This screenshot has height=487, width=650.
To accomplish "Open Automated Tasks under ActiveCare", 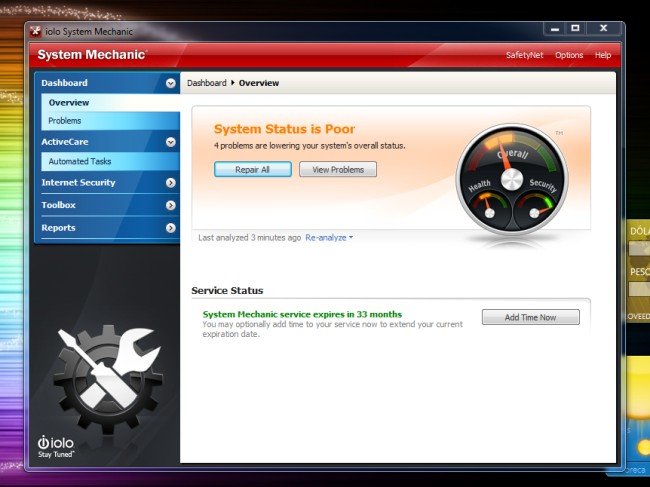I will click(110, 161).
